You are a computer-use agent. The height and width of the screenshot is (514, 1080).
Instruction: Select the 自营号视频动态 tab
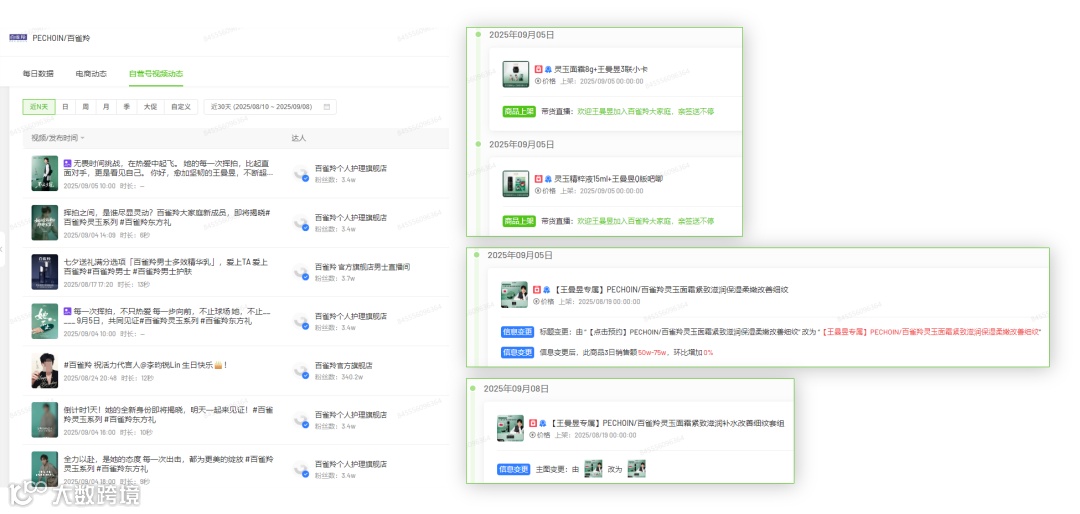point(156,73)
